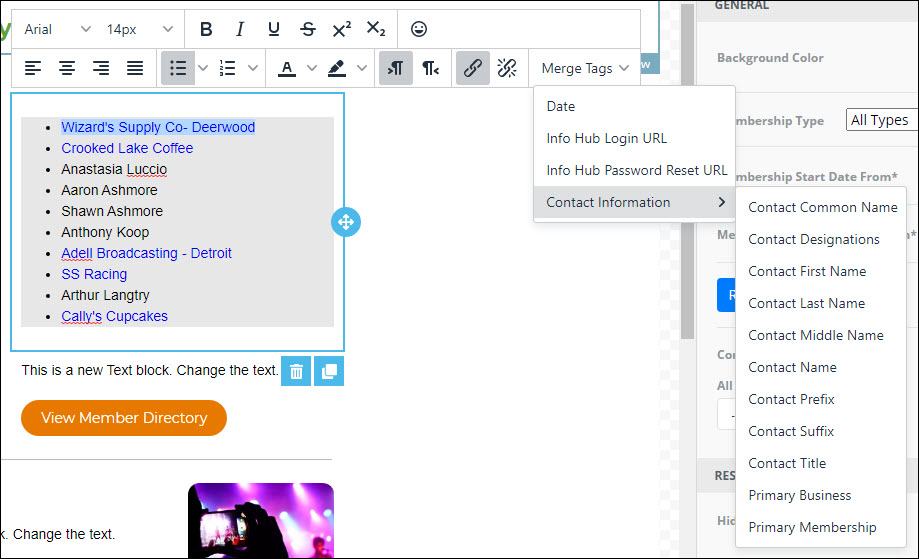Justify text alignment

135,69
